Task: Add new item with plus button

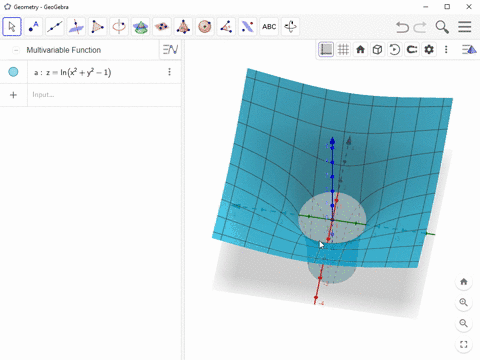Action: tap(13, 95)
